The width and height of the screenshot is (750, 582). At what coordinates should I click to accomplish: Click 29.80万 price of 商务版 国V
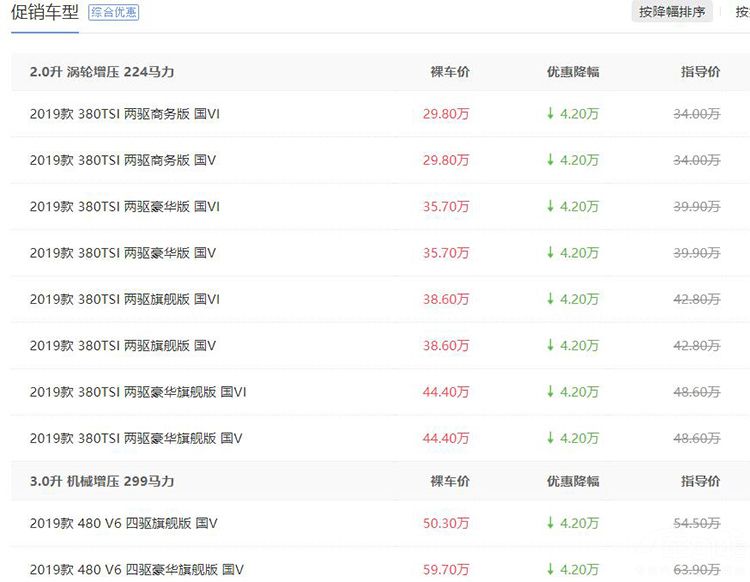pos(446,160)
